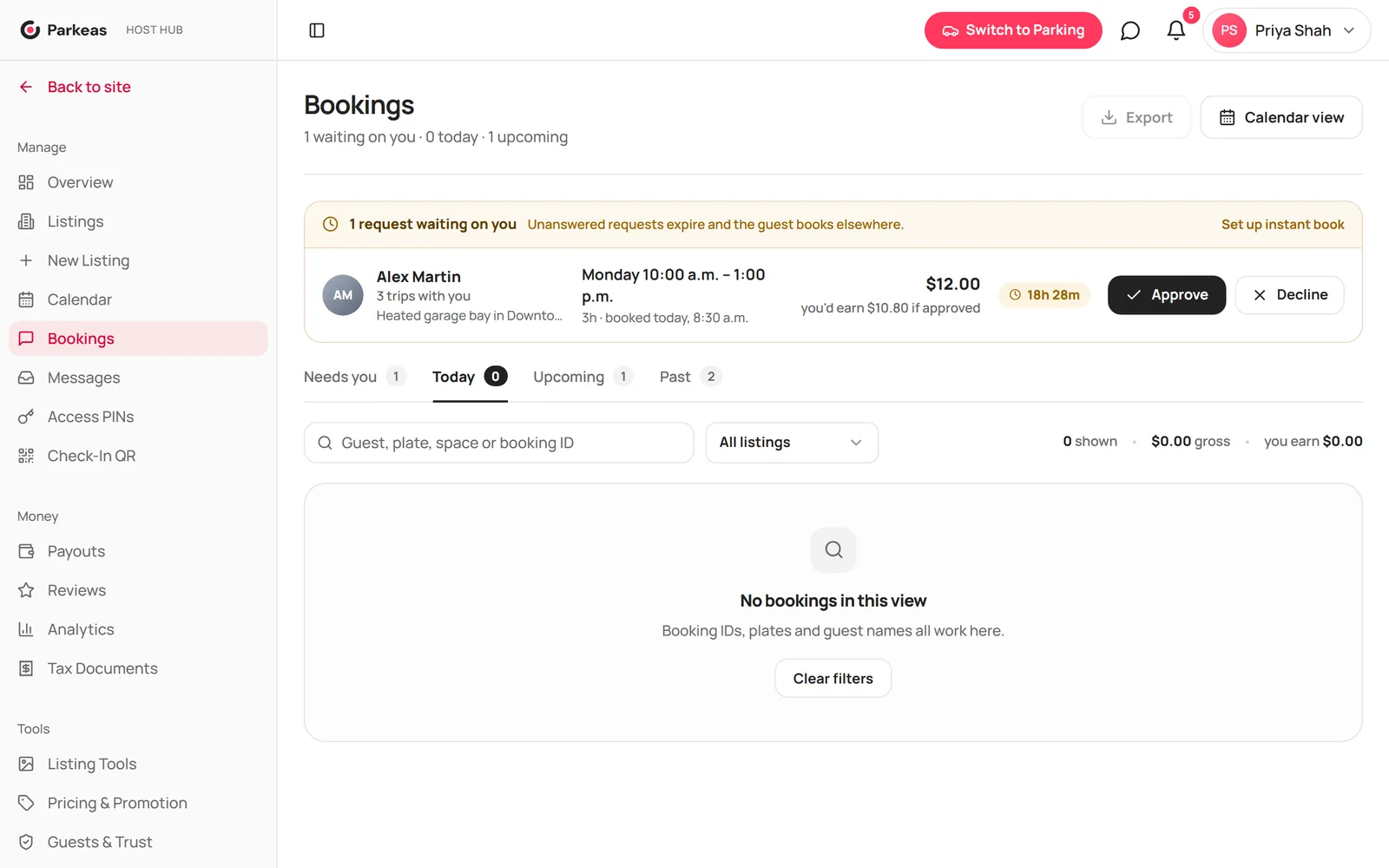Focus the booking search field
This screenshot has height=868, width=1389.
[499, 443]
